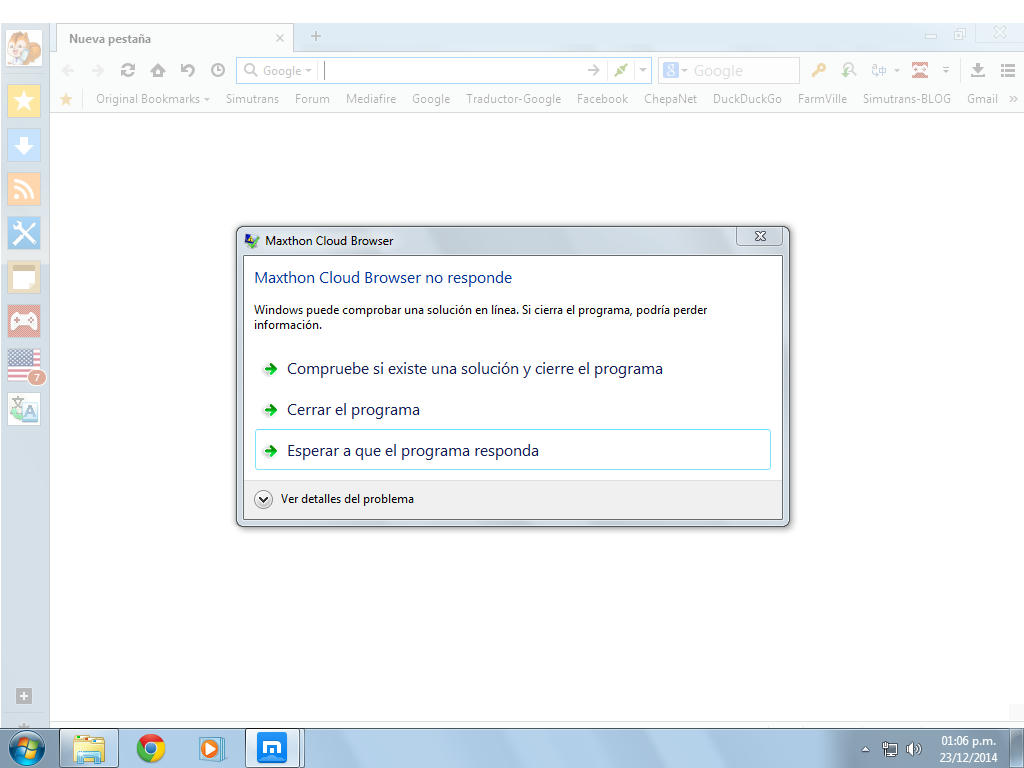Open Windows Explorer from the taskbar
Viewport: 1024px width, 768px height.
tap(89, 748)
